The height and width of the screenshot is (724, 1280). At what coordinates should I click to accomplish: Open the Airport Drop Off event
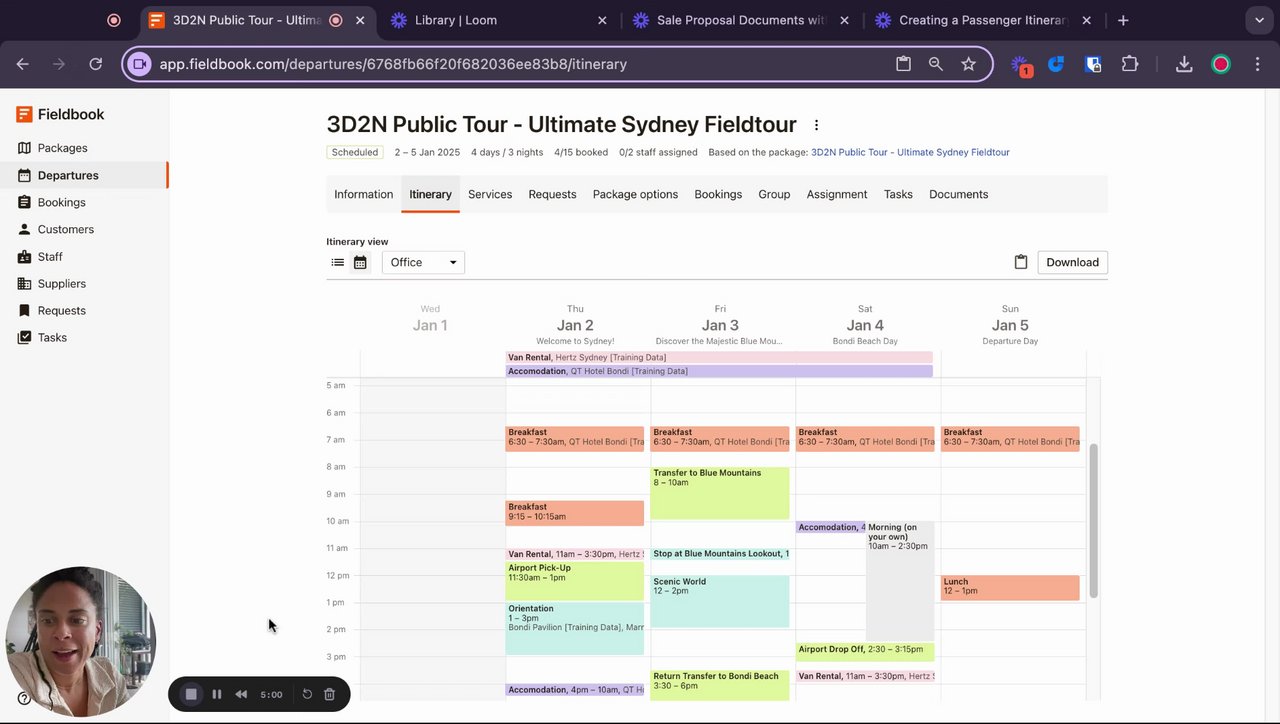[x=865, y=651]
